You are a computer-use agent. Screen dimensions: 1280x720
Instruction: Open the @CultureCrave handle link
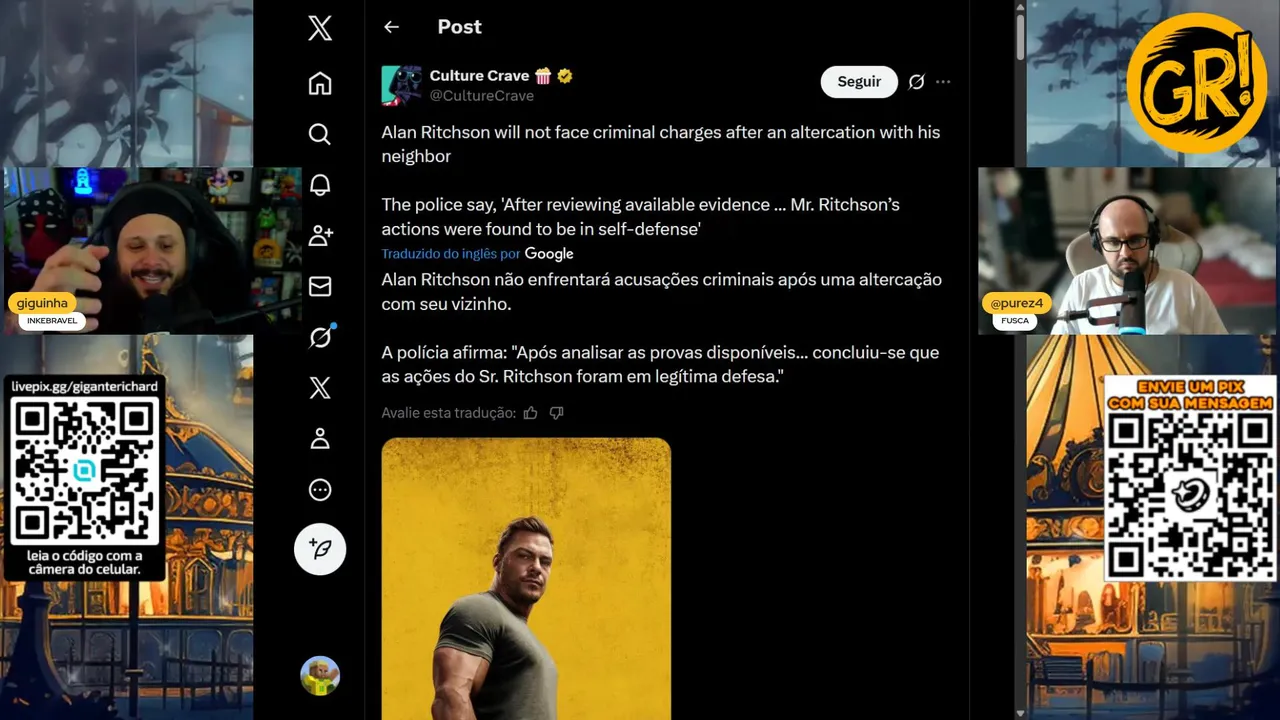coord(481,96)
